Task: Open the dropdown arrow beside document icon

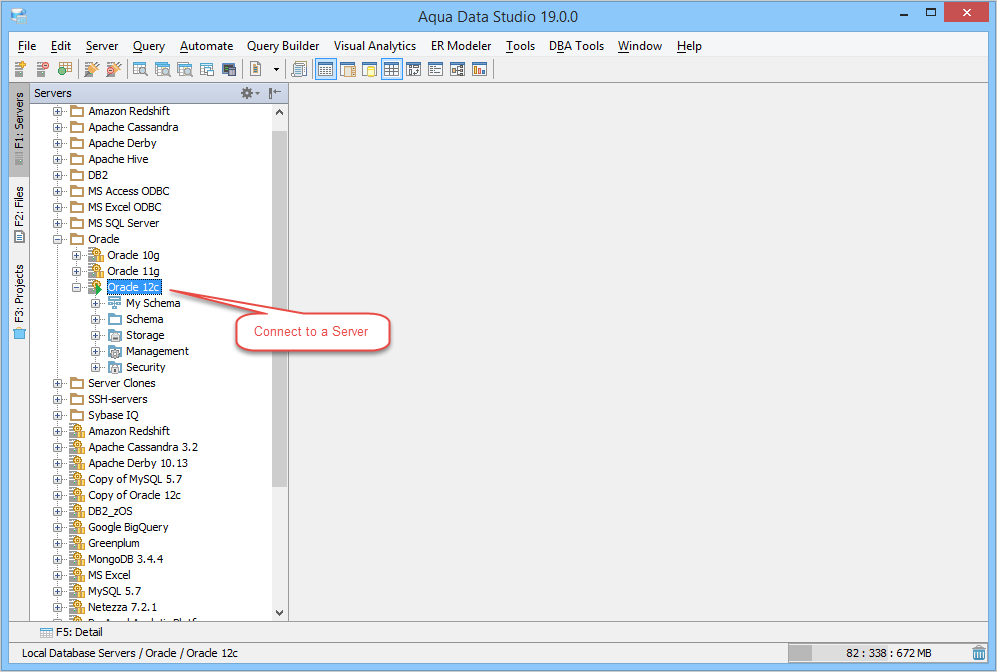Action: (276, 69)
